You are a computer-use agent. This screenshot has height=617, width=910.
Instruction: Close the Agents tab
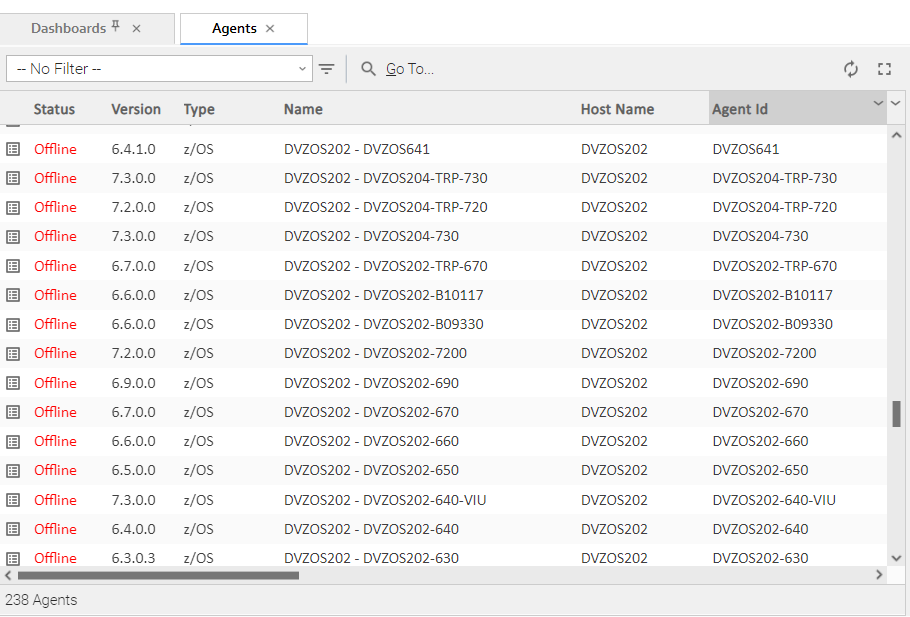[x=270, y=29]
